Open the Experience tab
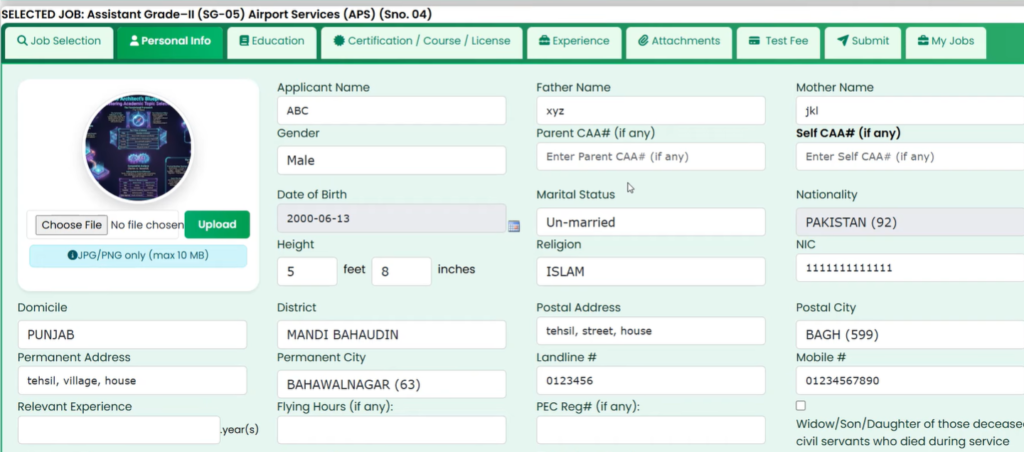Screen dimensions: 1024x452 pyautogui.click(x=573, y=41)
